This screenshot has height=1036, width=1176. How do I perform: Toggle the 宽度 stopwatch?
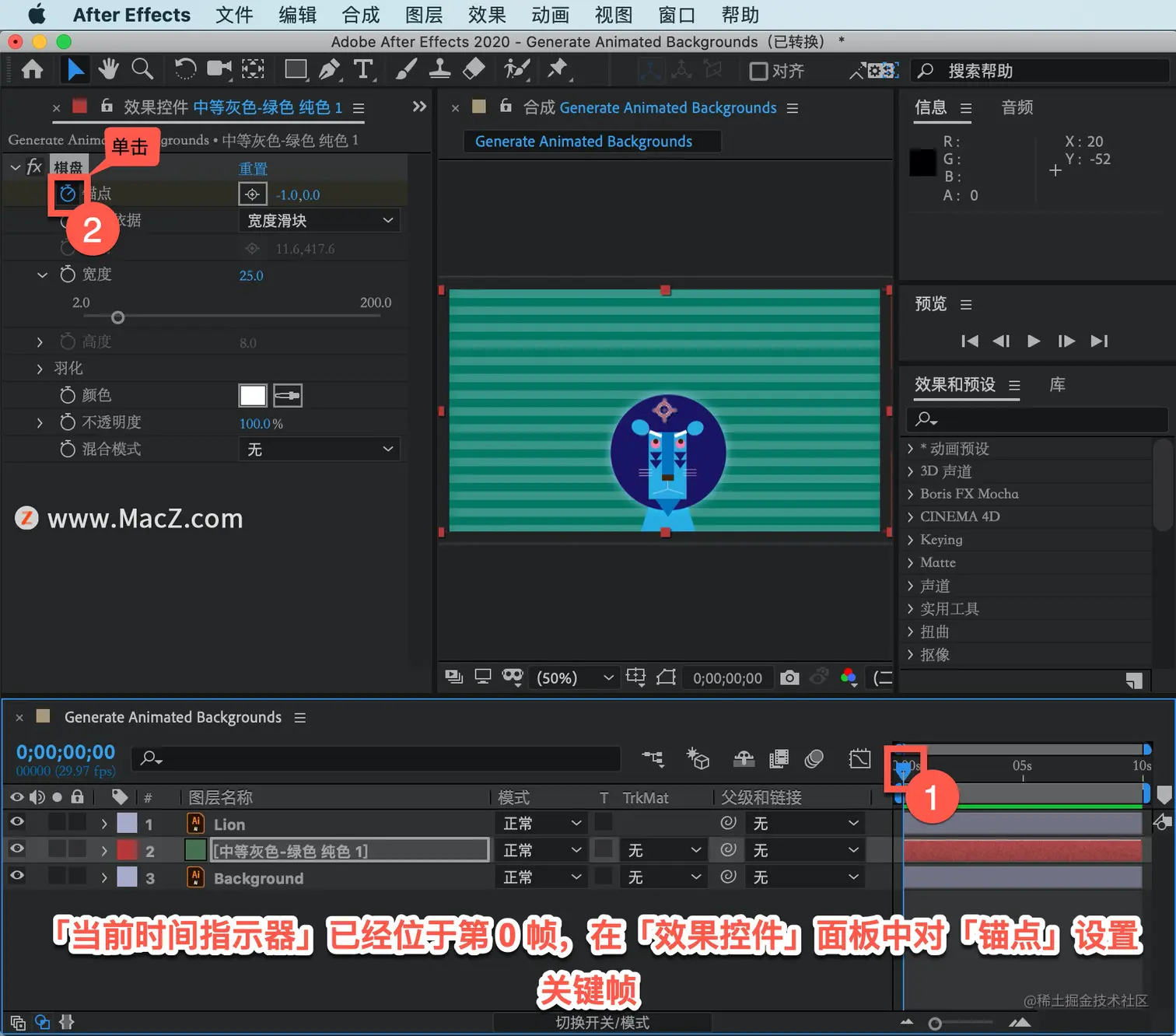(68, 275)
